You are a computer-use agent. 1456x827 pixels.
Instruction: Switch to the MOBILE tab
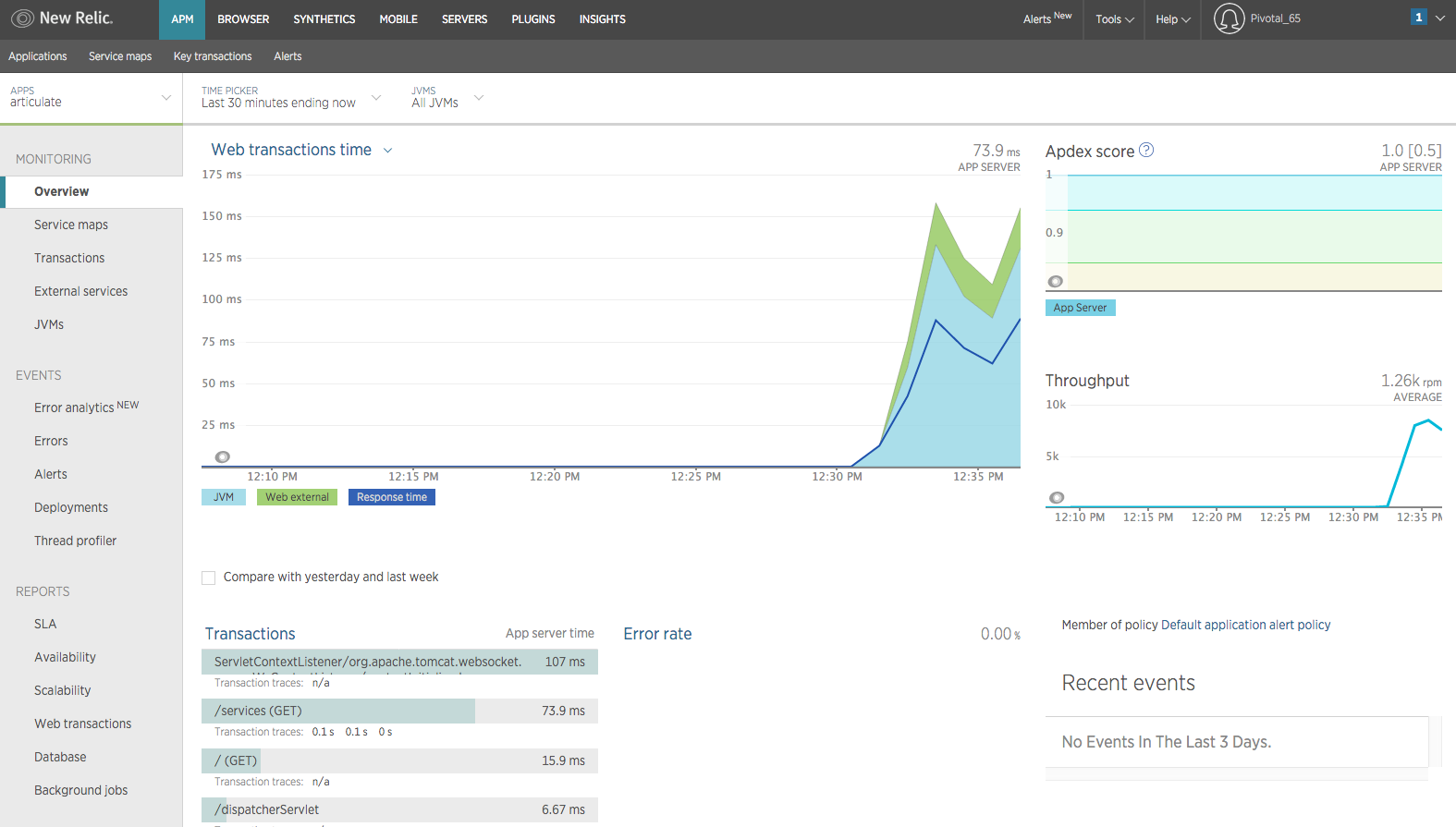(398, 19)
